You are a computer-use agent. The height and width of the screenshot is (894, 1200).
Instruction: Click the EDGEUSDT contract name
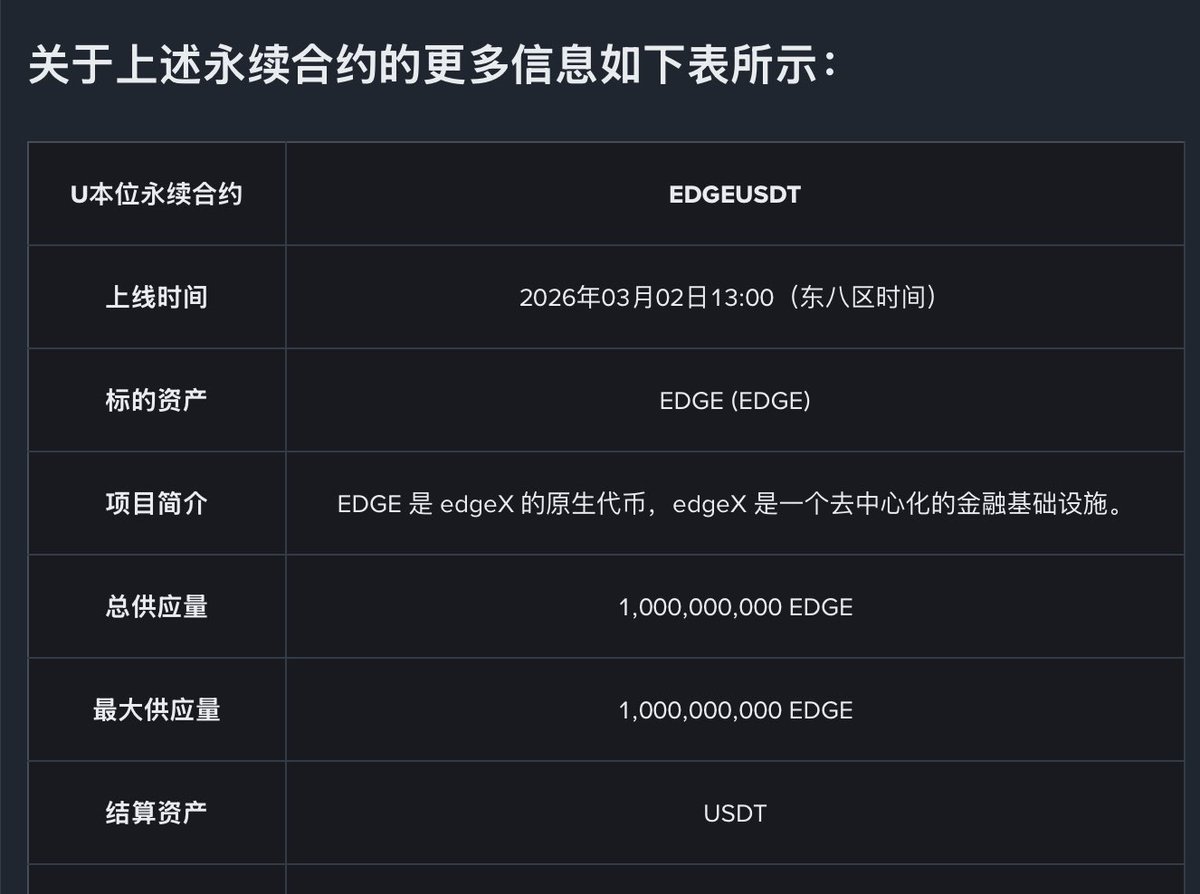[734, 194]
